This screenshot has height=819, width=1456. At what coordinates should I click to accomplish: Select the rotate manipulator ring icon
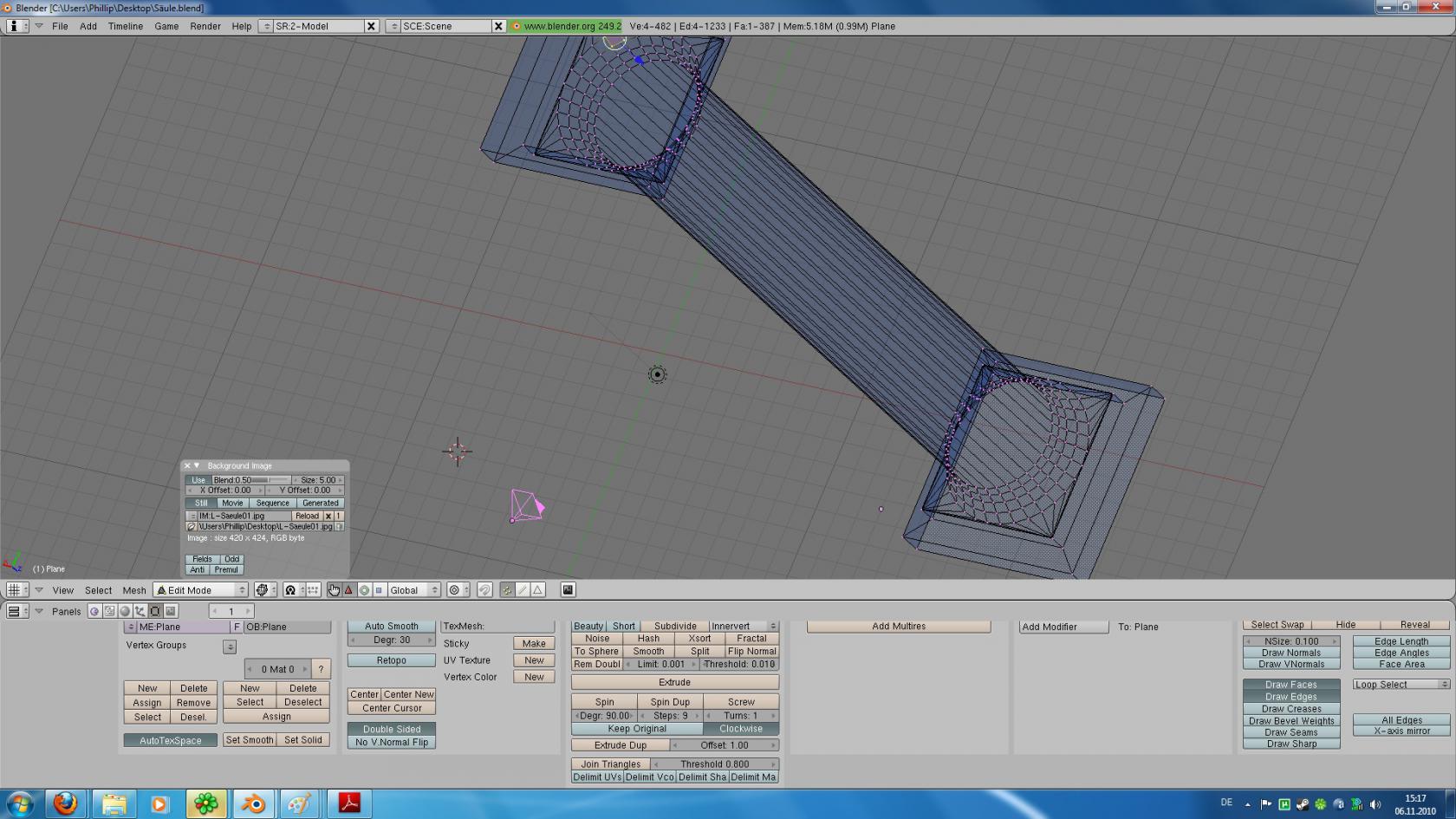(x=364, y=590)
